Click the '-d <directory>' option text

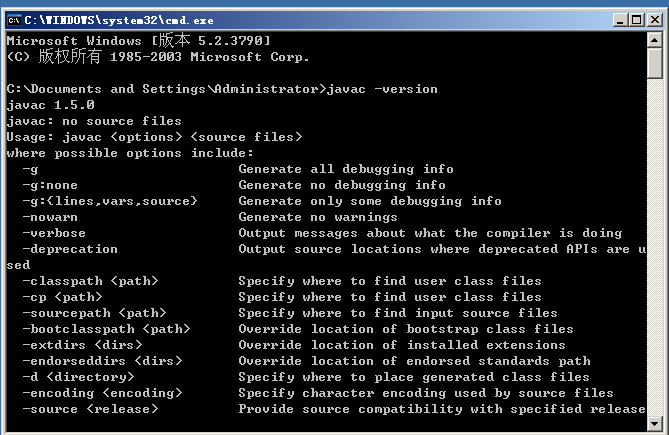pyautogui.click(x=78, y=377)
